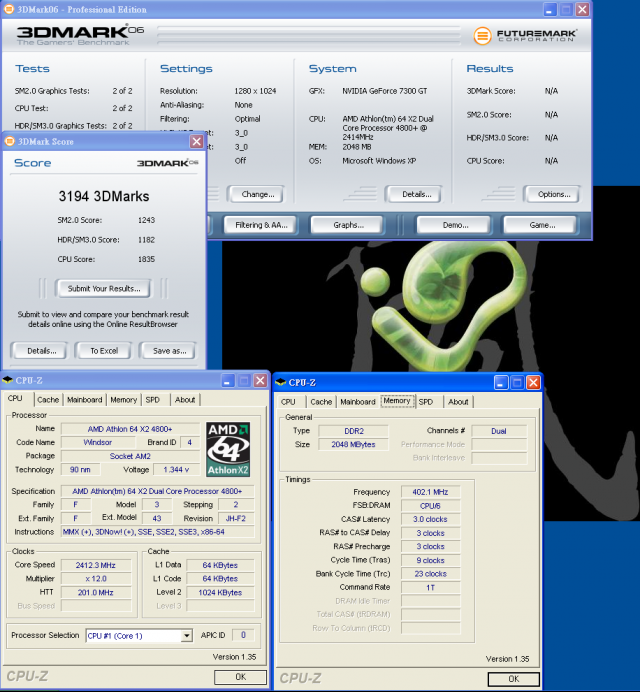Open Details in 3DMark Score window
This screenshot has width=640, height=692.
[40, 351]
